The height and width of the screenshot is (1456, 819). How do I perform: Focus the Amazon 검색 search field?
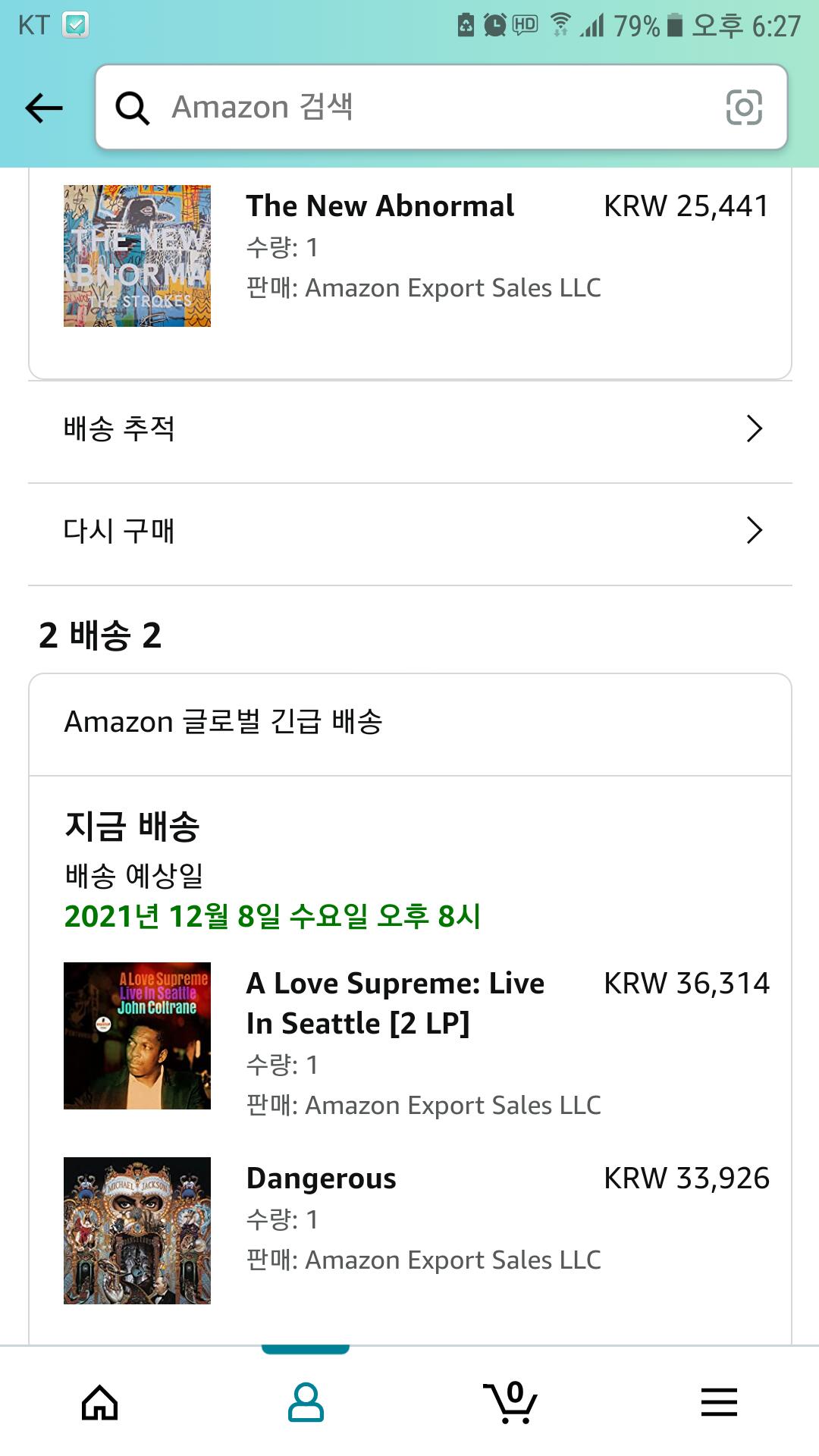tap(440, 107)
